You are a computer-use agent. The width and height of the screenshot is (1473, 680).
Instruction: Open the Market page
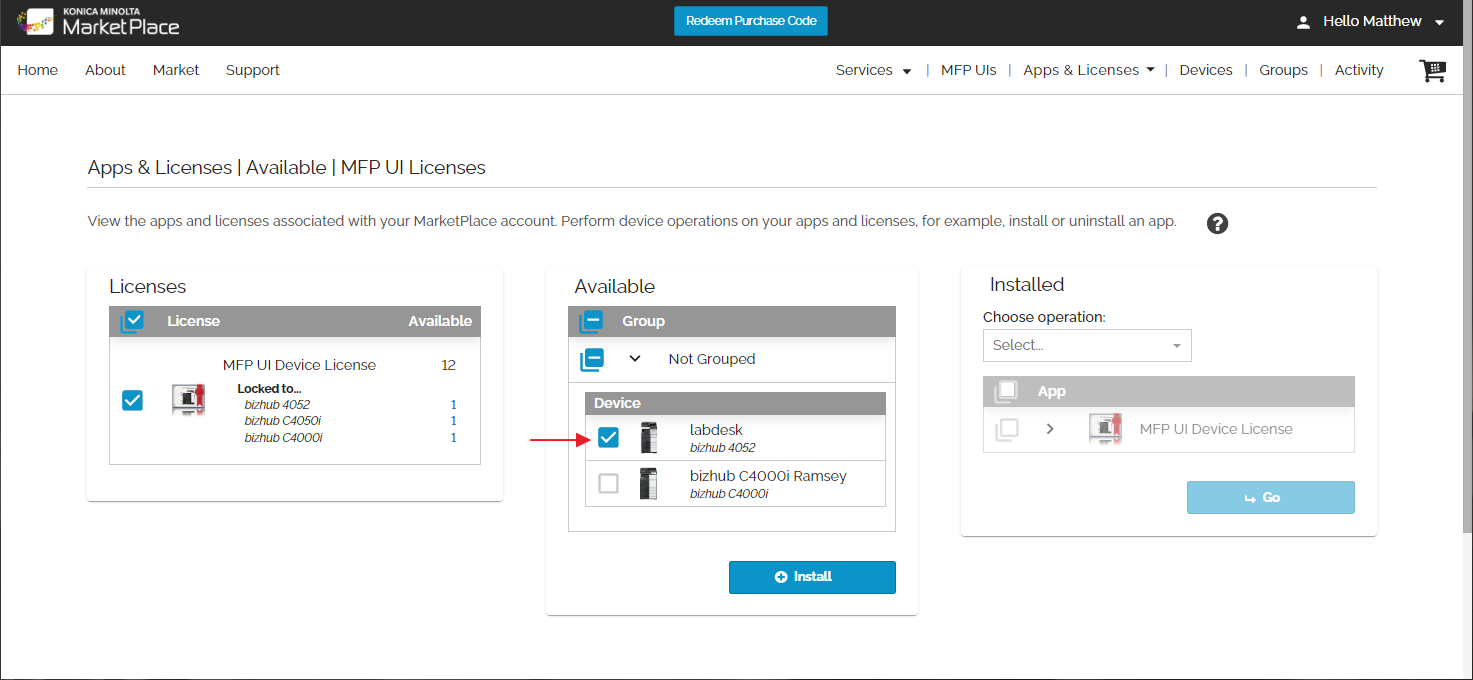tap(176, 70)
